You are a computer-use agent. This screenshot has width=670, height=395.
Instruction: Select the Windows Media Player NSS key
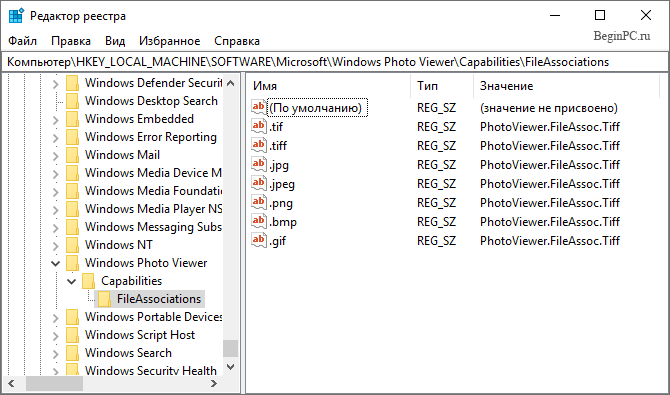click(153, 209)
